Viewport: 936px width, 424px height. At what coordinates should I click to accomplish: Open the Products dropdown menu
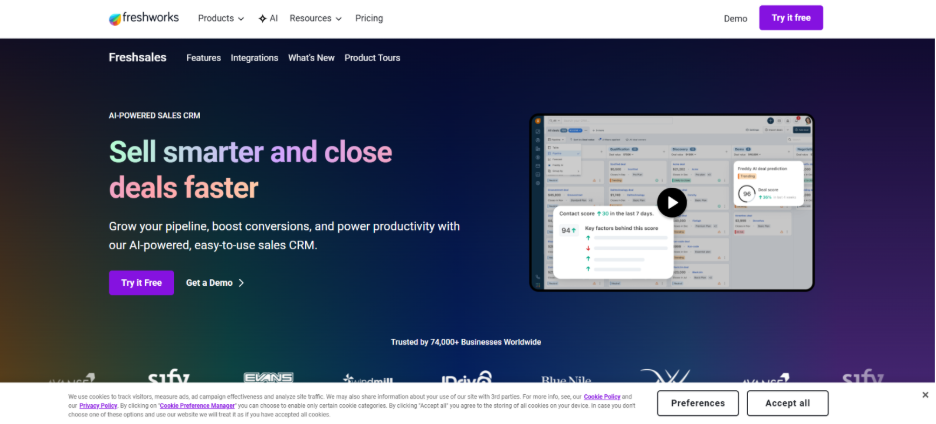click(x=221, y=19)
